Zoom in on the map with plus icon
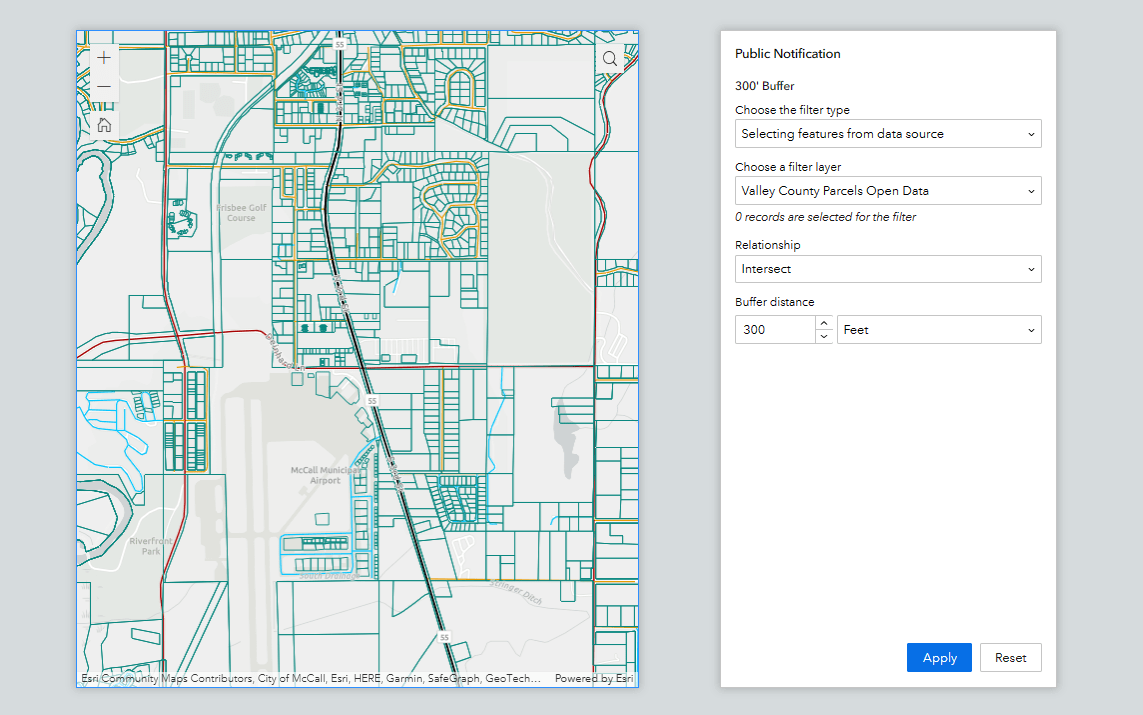 103,57
